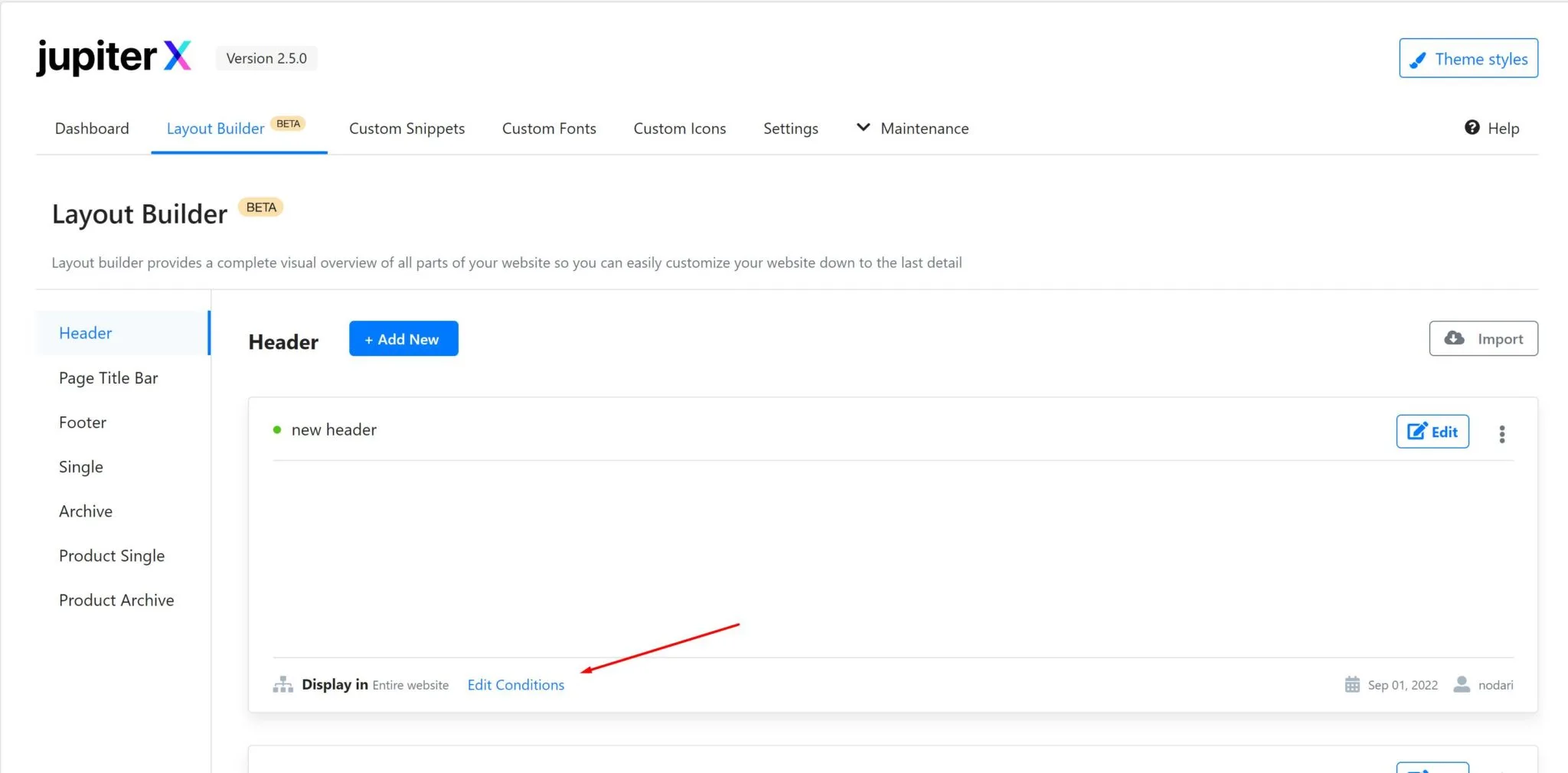This screenshot has height=773, width=1568.
Task: Click the Entire website condition text
Action: [x=410, y=685]
